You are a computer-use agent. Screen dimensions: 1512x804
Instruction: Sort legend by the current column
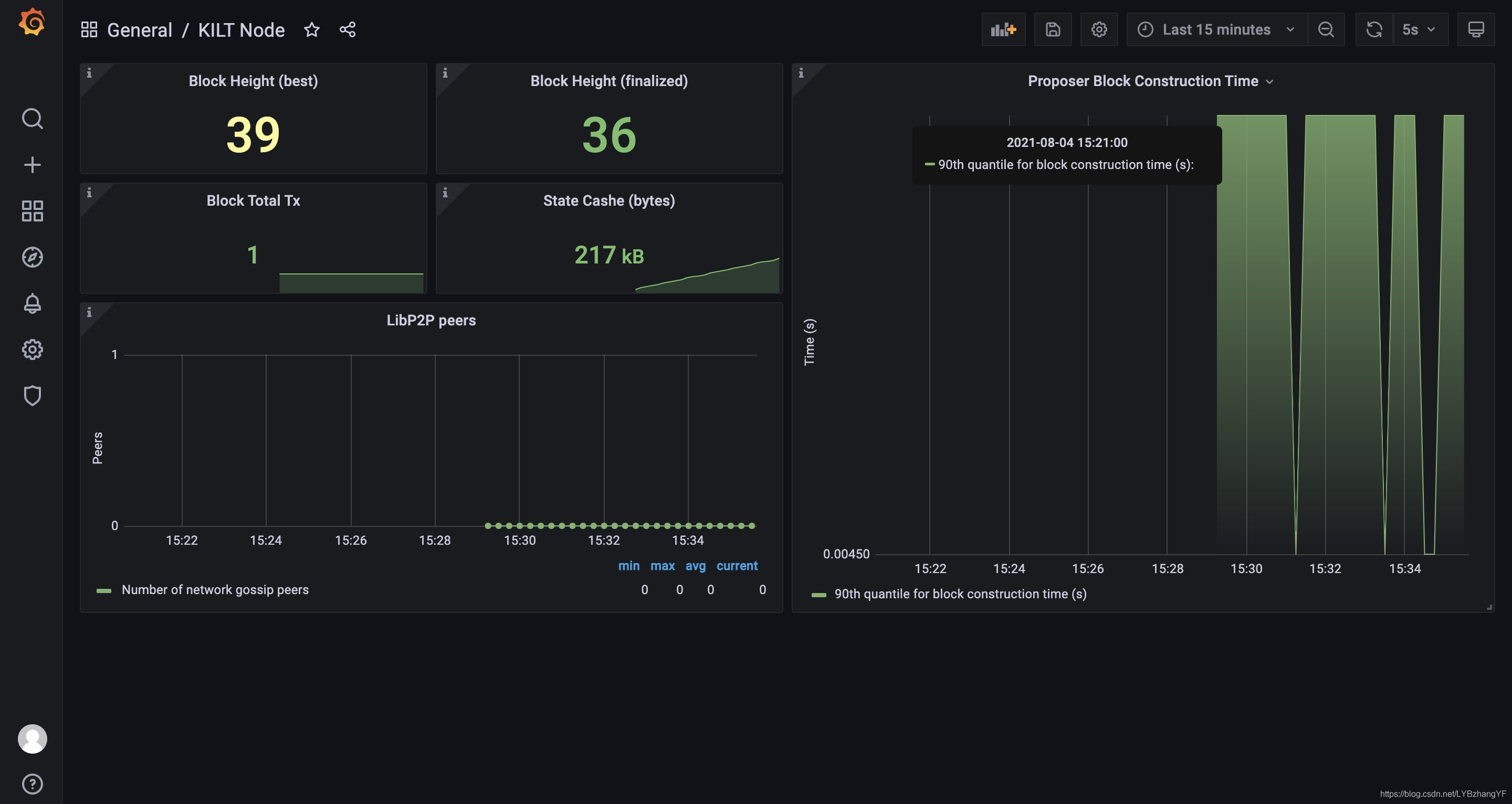737,566
